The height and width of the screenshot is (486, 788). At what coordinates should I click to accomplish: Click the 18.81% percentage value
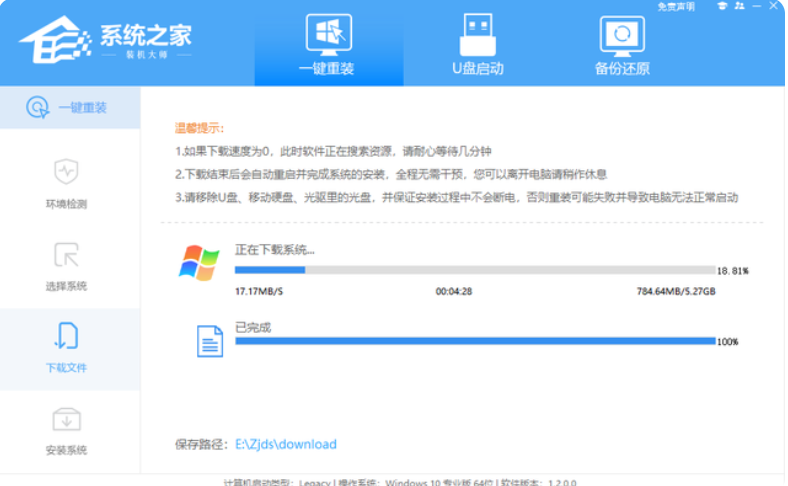click(733, 271)
